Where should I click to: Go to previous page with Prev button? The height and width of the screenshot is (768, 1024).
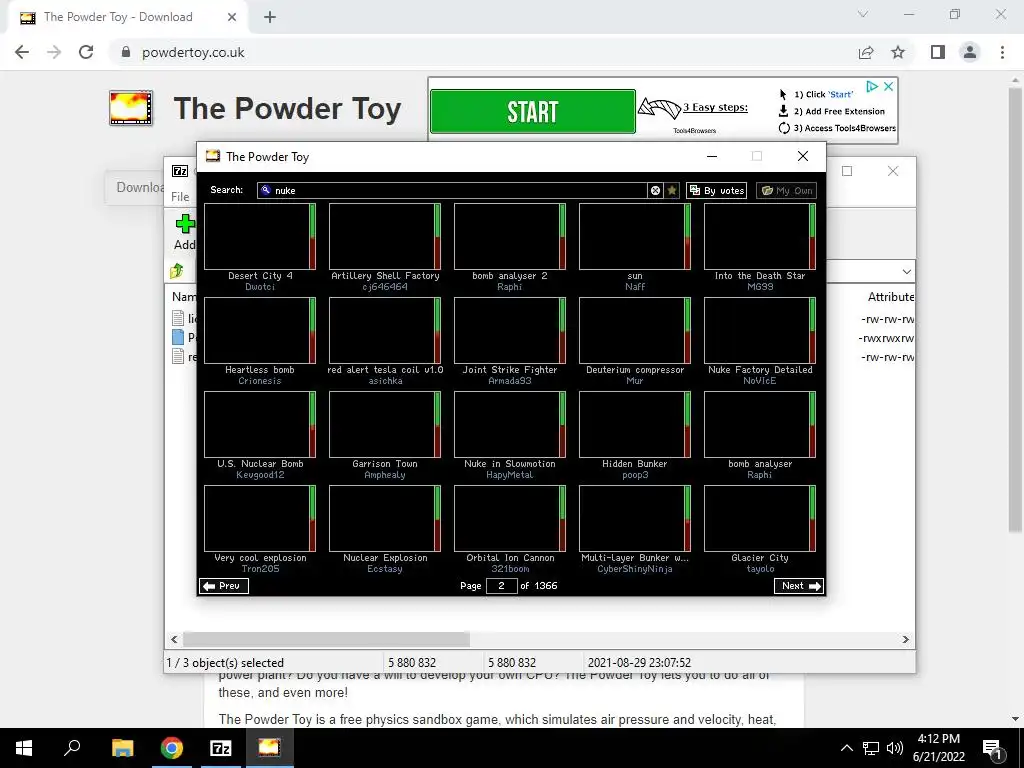tap(223, 586)
